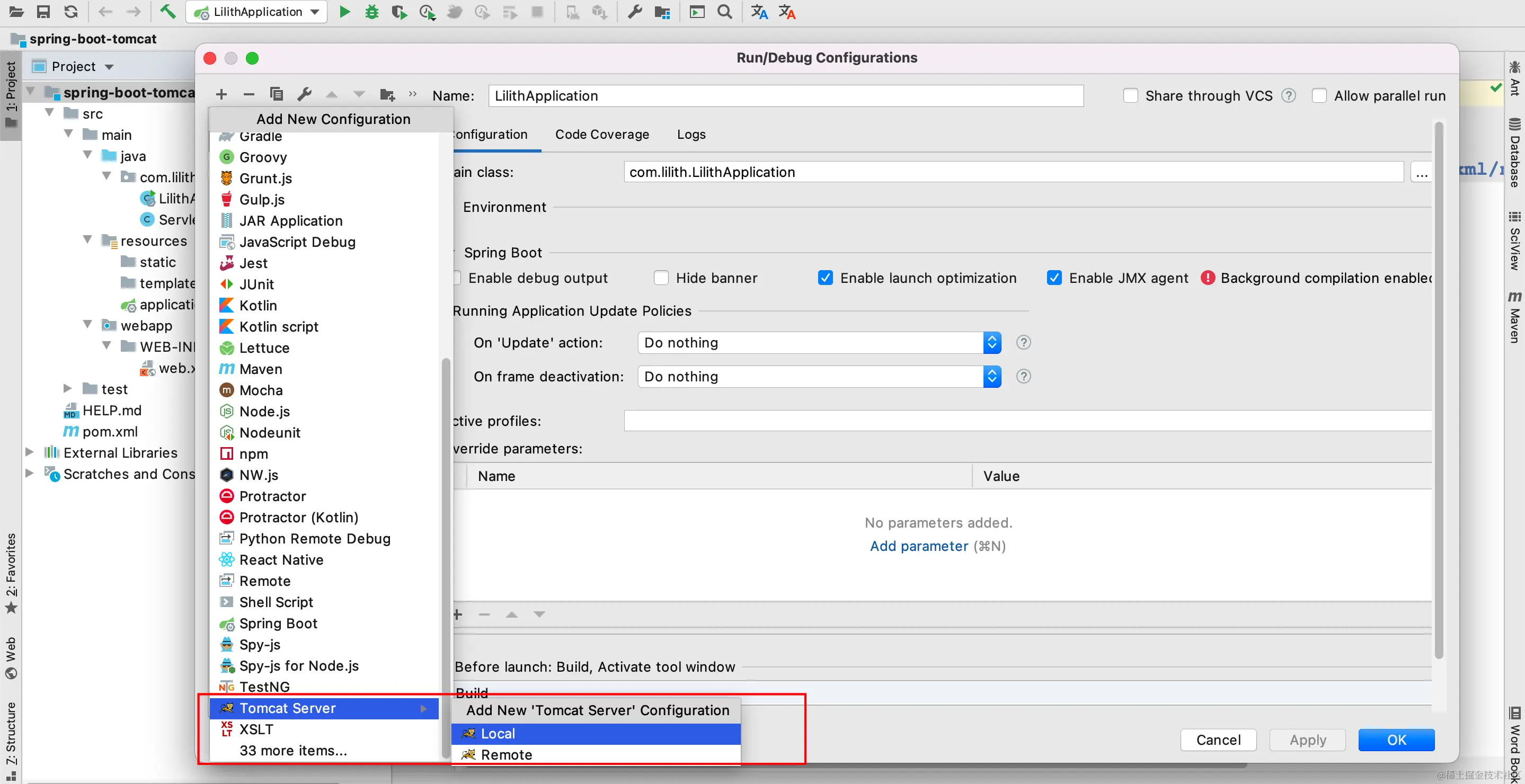The height and width of the screenshot is (784, 1525).
Task: Click the blue OK button
Action: 1396,740
